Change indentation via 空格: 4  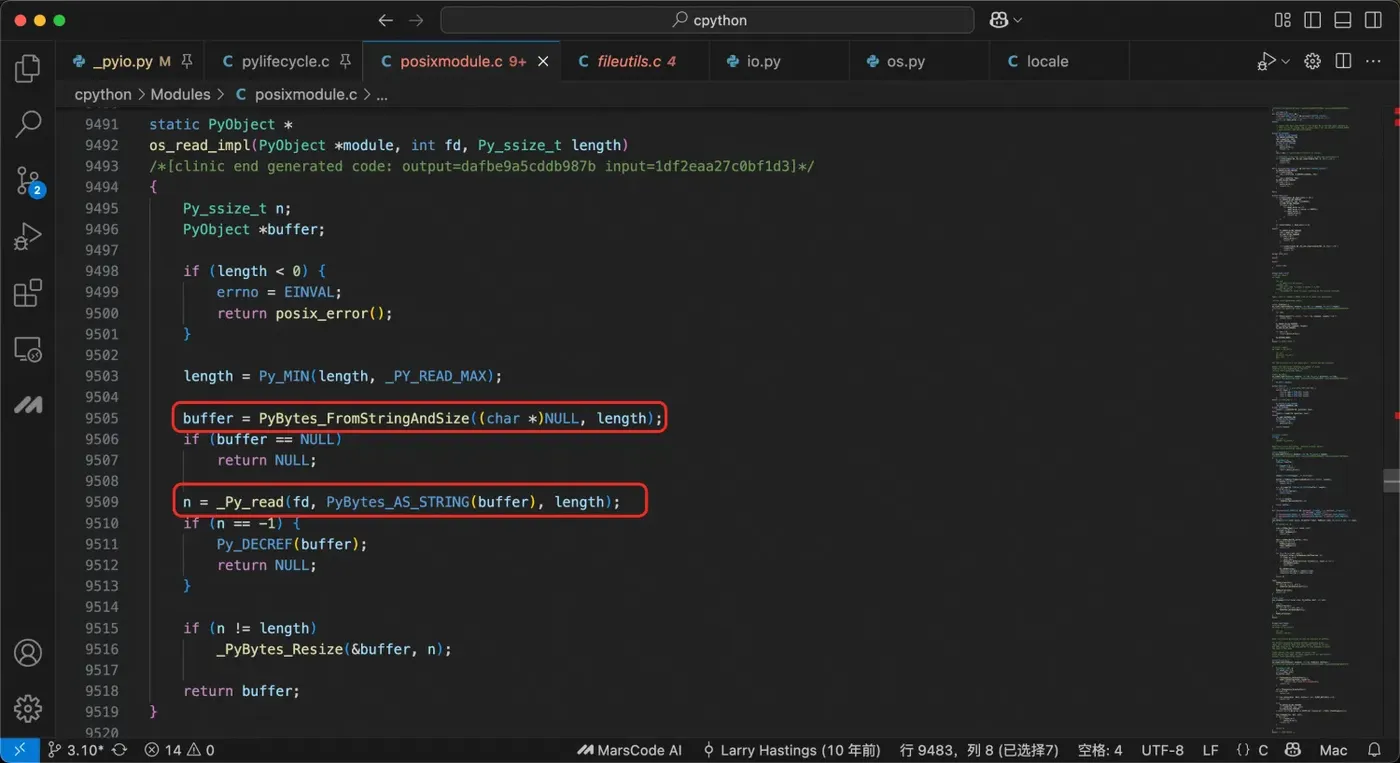[x=1100, y=750]
